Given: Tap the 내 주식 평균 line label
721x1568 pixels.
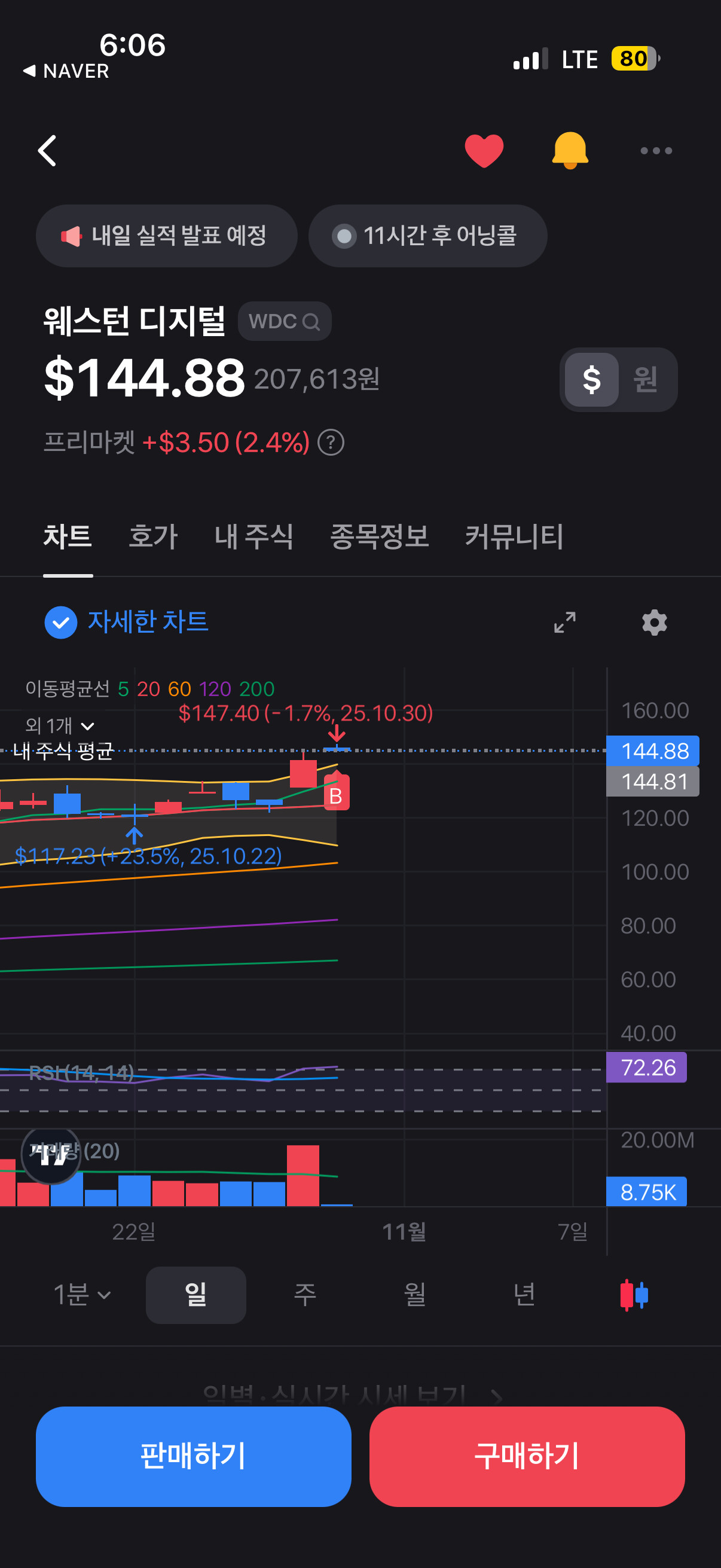Looking at the screenshot, I should 63,751.
